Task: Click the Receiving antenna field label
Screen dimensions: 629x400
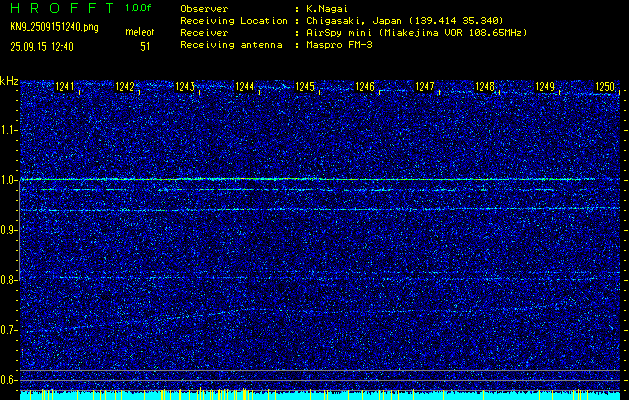Action: 231,45
